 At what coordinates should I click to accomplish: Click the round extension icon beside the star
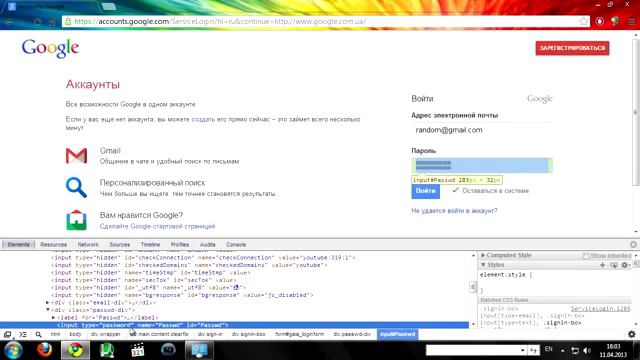pos(600,21)
